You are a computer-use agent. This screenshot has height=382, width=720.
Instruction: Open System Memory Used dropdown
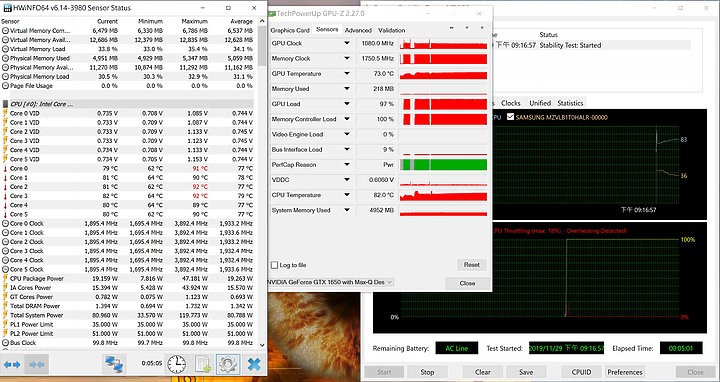(347, 210)
